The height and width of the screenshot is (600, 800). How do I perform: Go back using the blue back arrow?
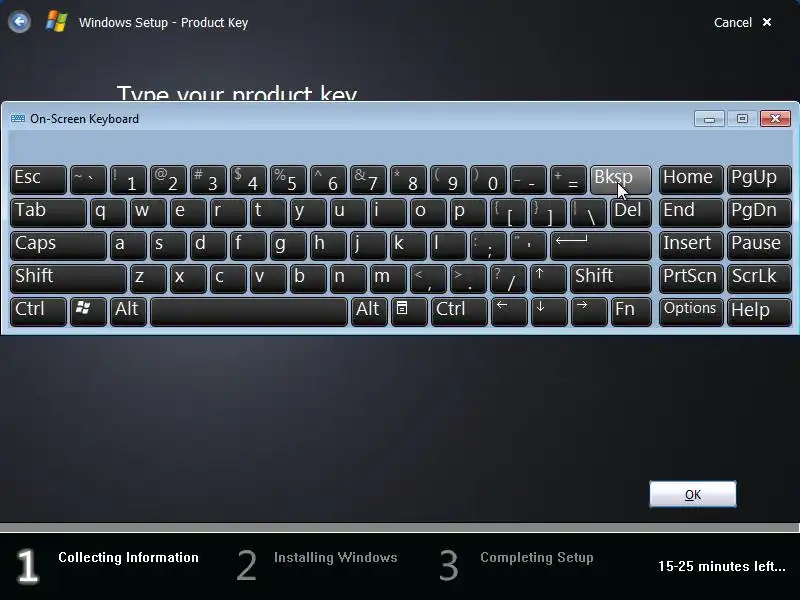tap(19, 22)
